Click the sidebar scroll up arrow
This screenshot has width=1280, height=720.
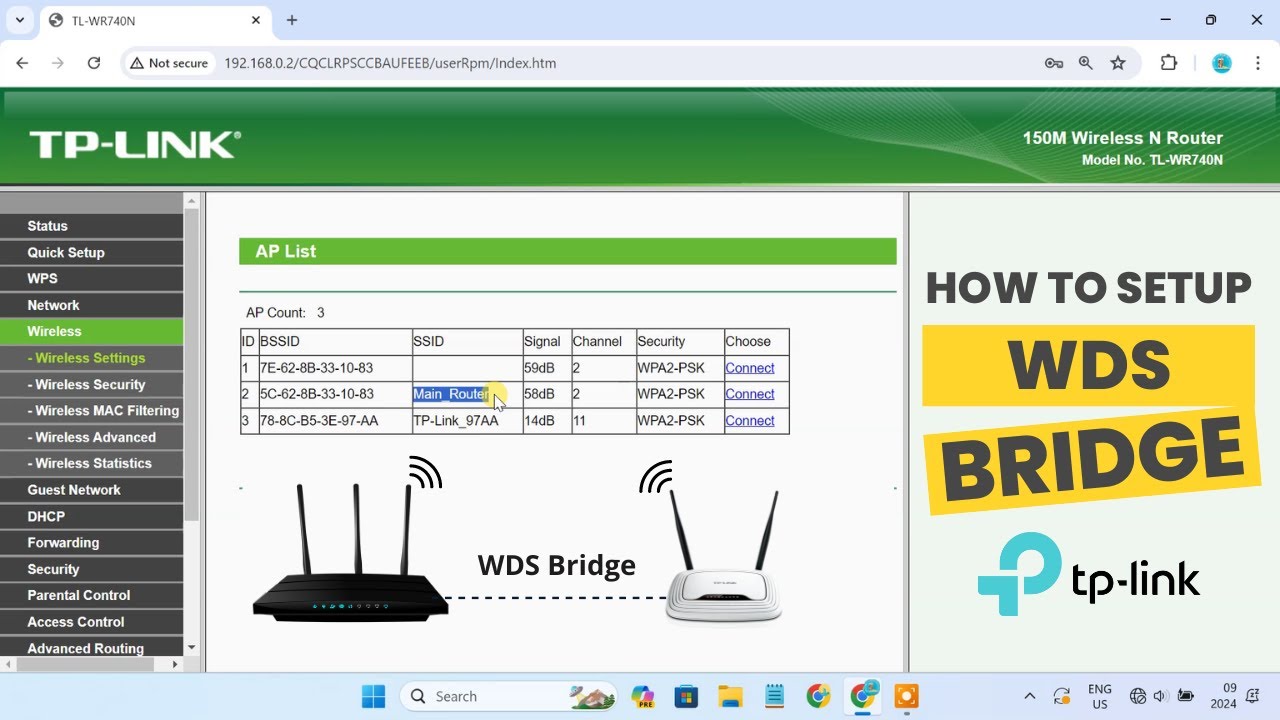tap(192, 201)
